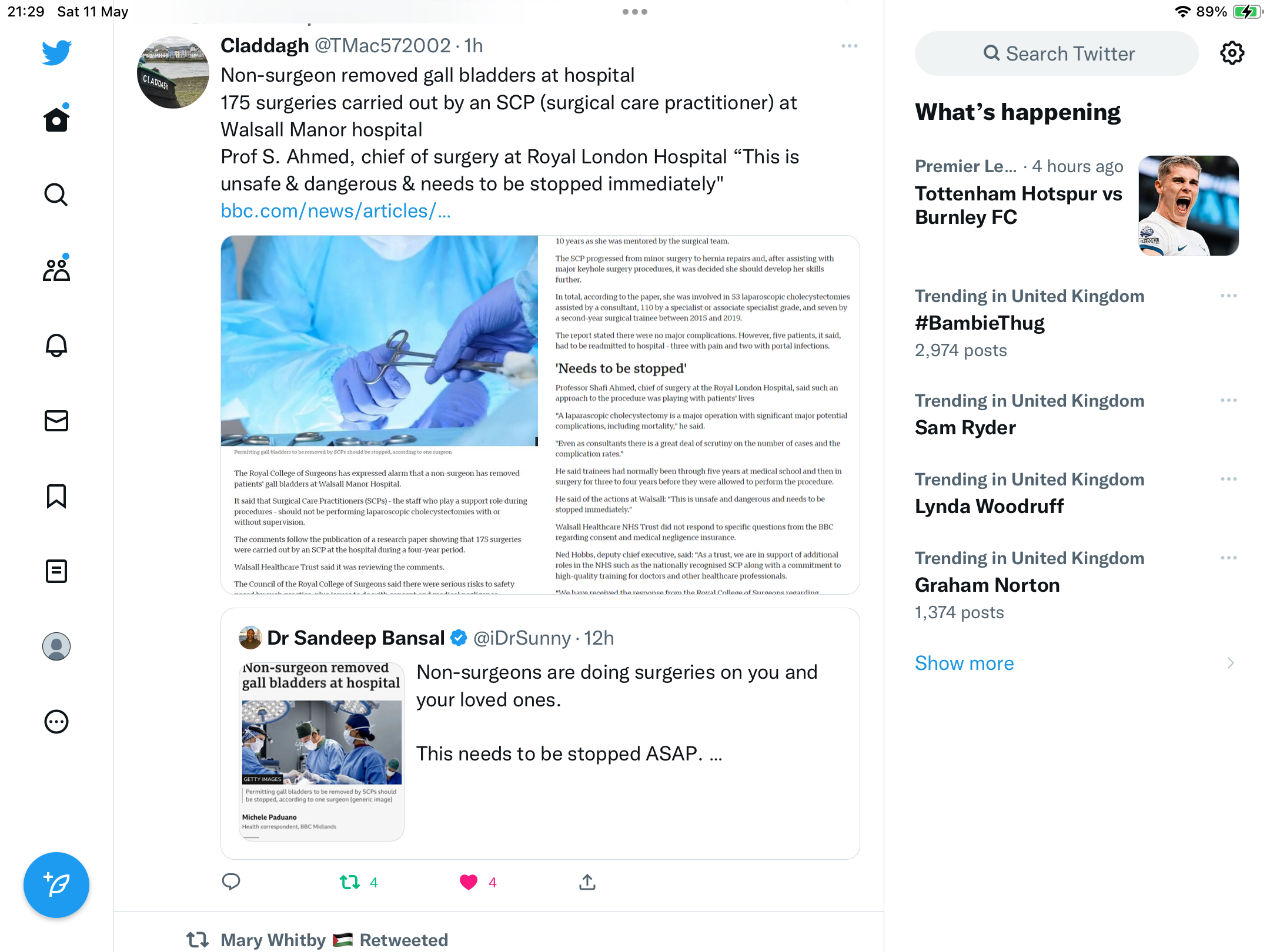Open the Tottenham vs Burnley player thumbnail
This screenshot has height=952, width=1270.
coord(1189,206)
